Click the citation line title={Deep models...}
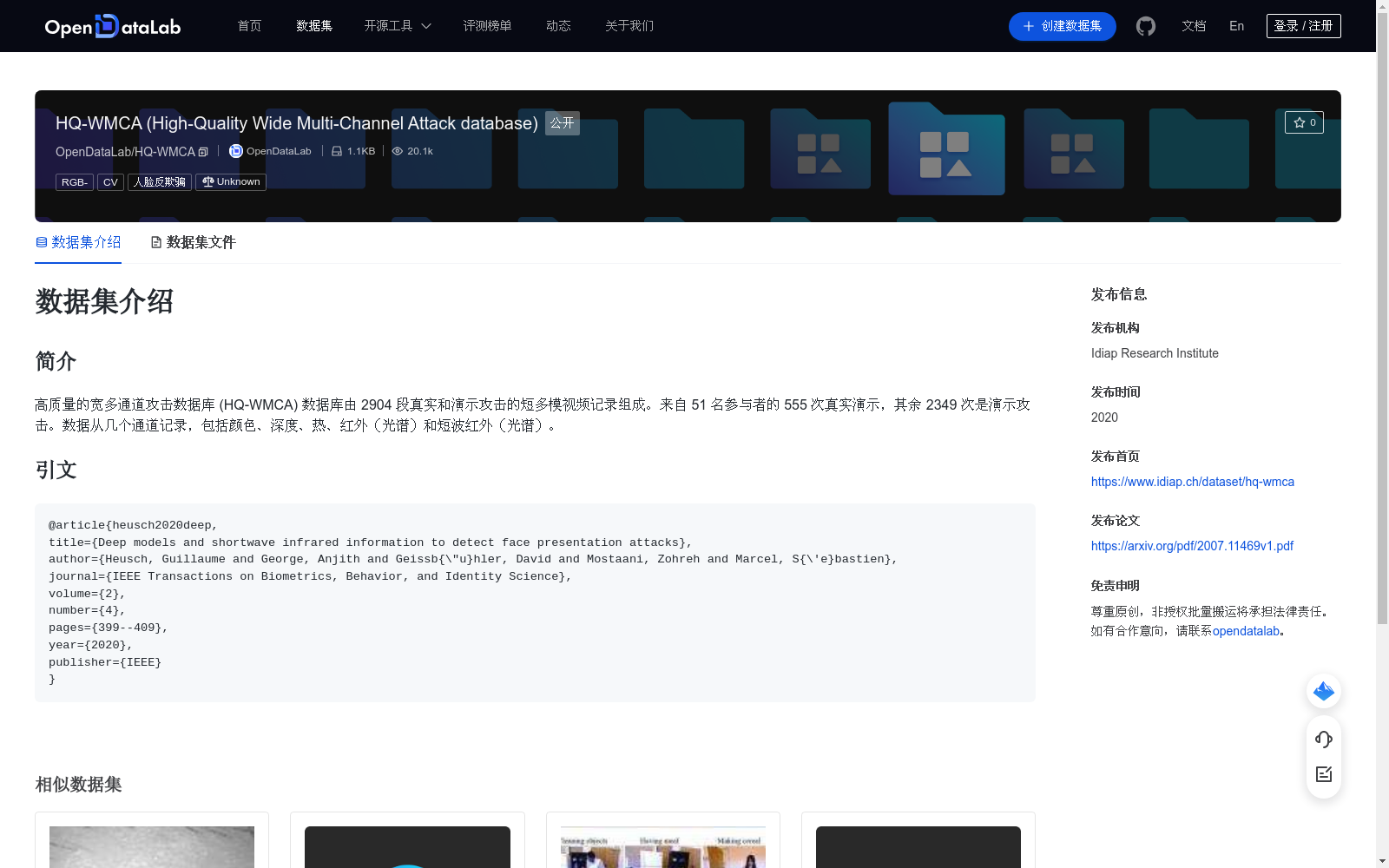1389x868 pixels. point(370,542)
